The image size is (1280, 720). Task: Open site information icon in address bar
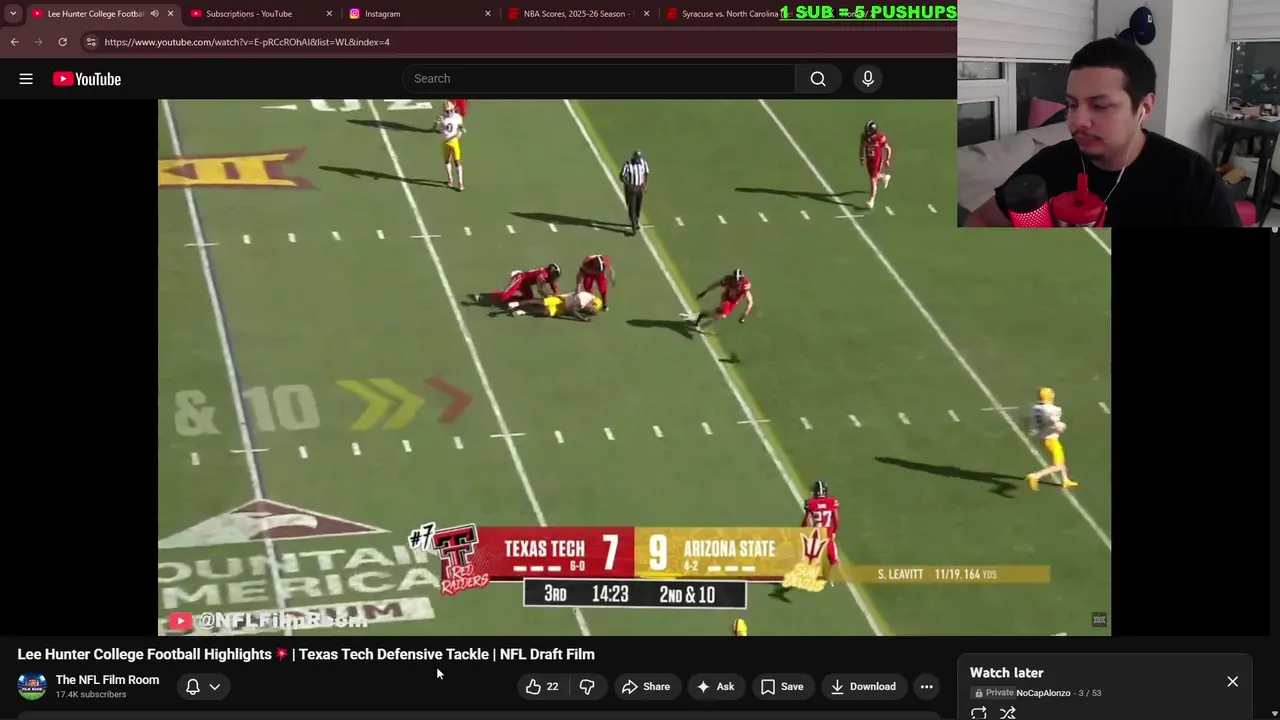click(91, 42)
